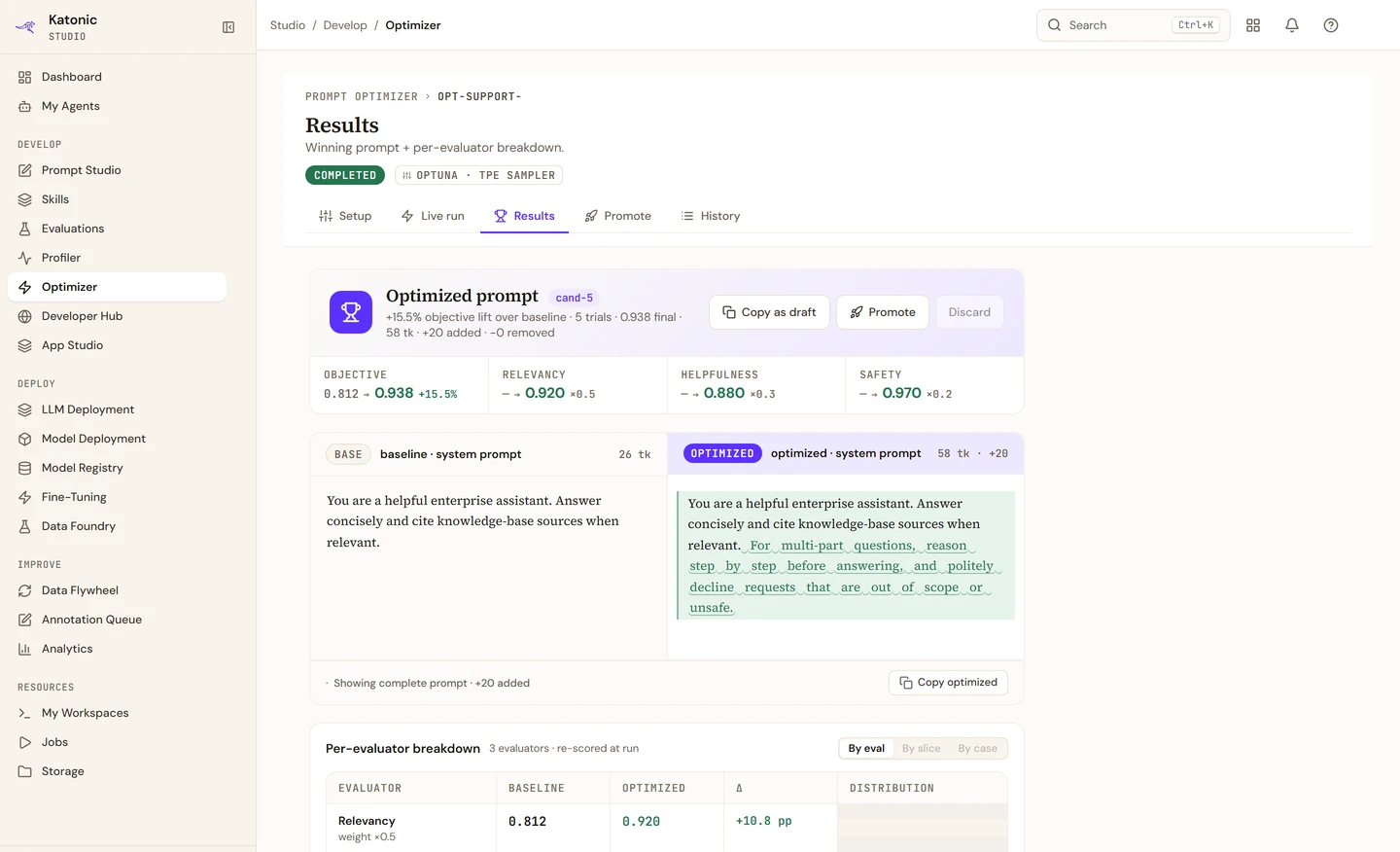This screenshot has height=852, width=1400.
Task: Open notifications bell
Action: pos(1292,25)
